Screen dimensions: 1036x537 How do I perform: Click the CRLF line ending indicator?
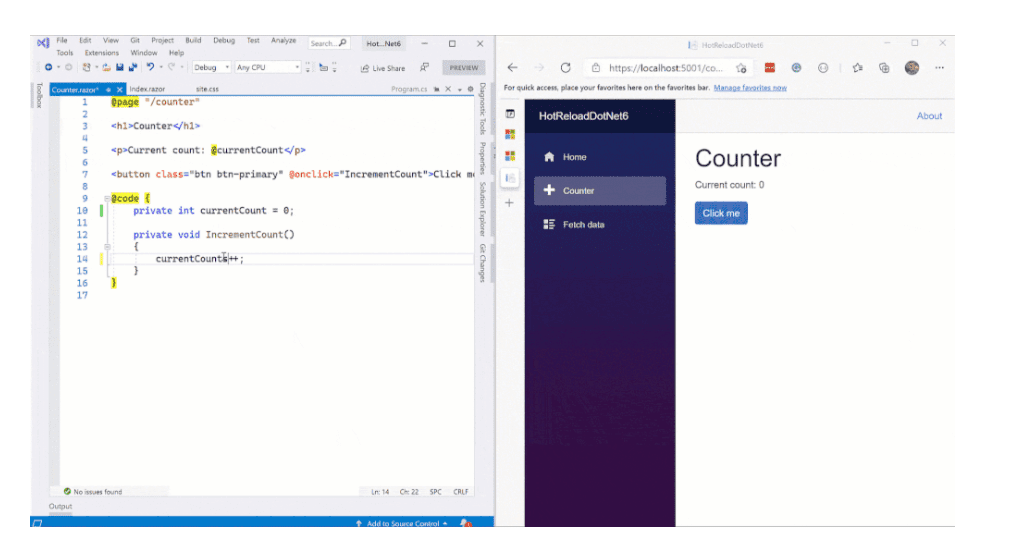[461, 492]
